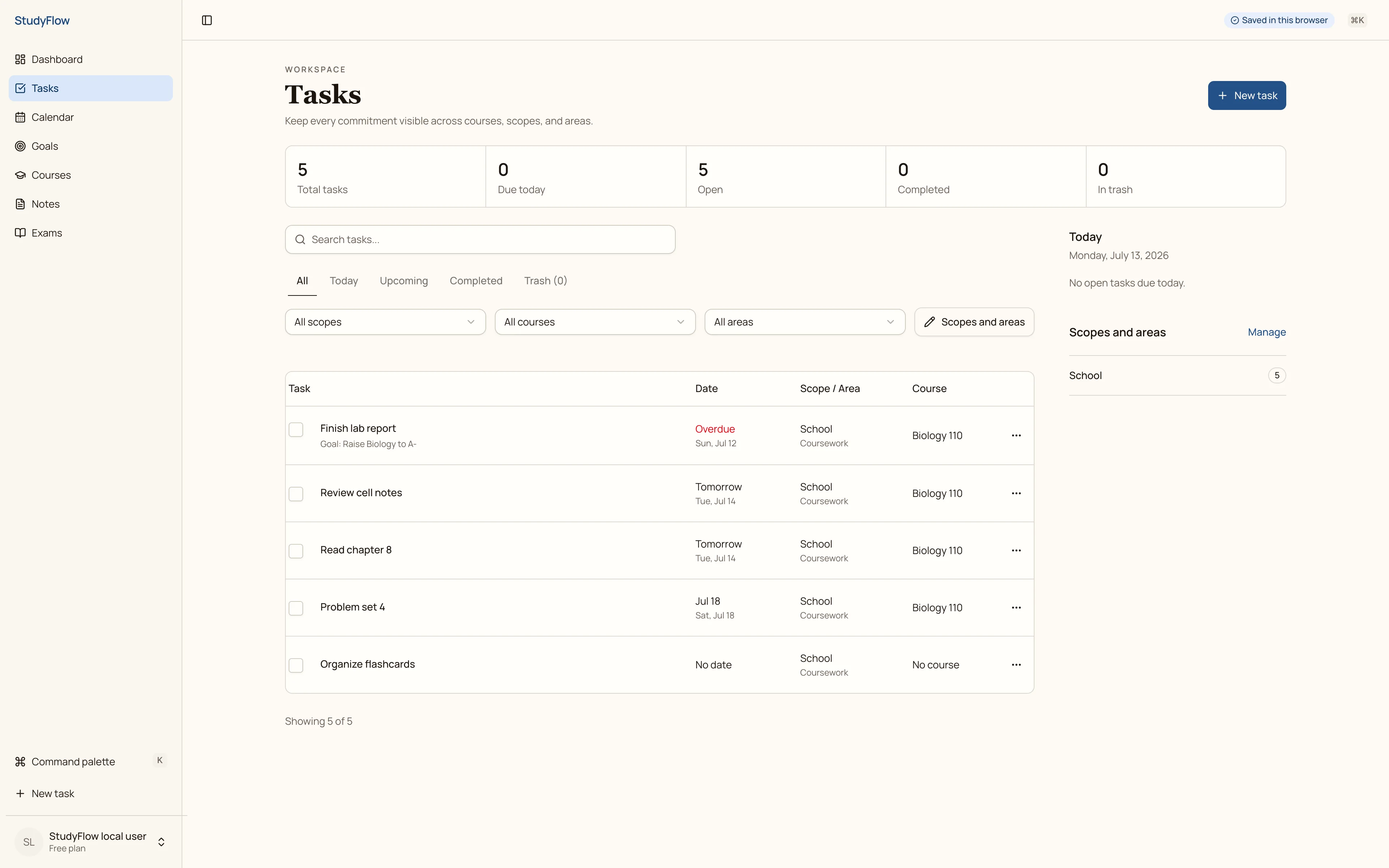Click Goal: Raise Biology to A- text
Screen dimensions: 1389x868
[369, 444]
